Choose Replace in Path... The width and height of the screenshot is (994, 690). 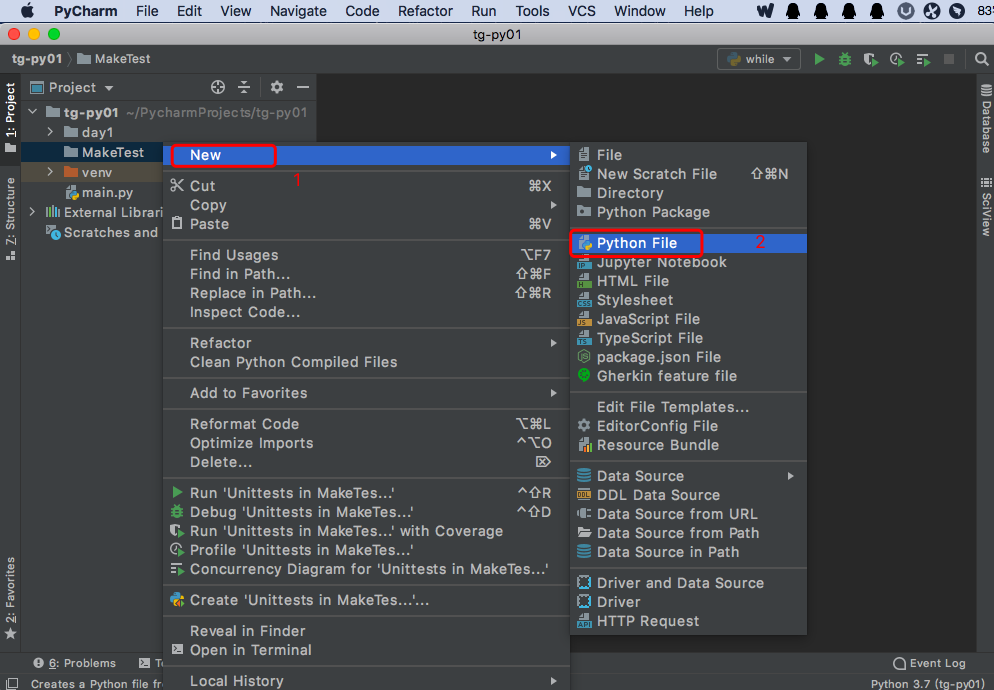pyautogui.click(x=366, y=293)
